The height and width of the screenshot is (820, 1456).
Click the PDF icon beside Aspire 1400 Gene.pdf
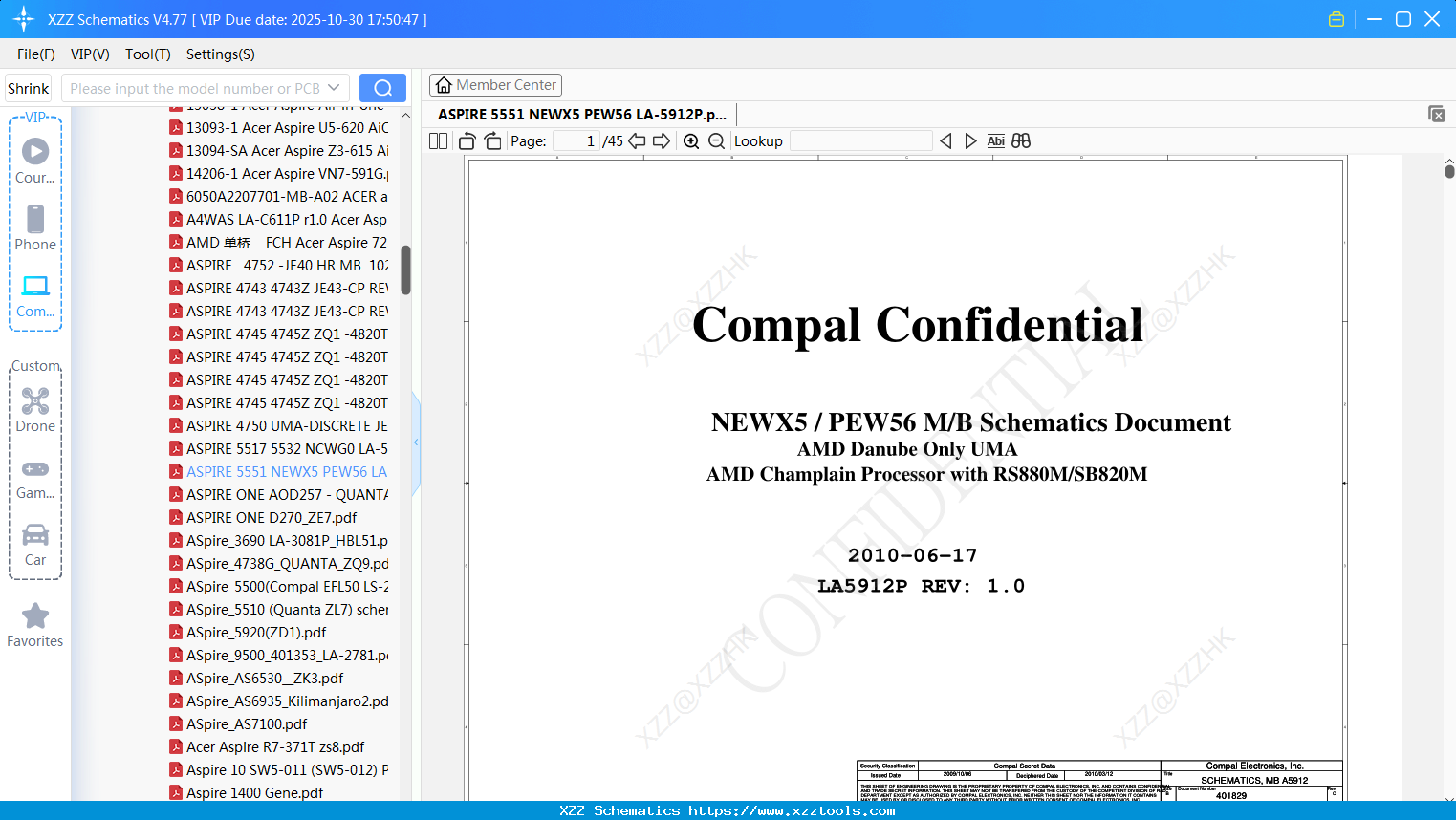[x=176, y=792]
